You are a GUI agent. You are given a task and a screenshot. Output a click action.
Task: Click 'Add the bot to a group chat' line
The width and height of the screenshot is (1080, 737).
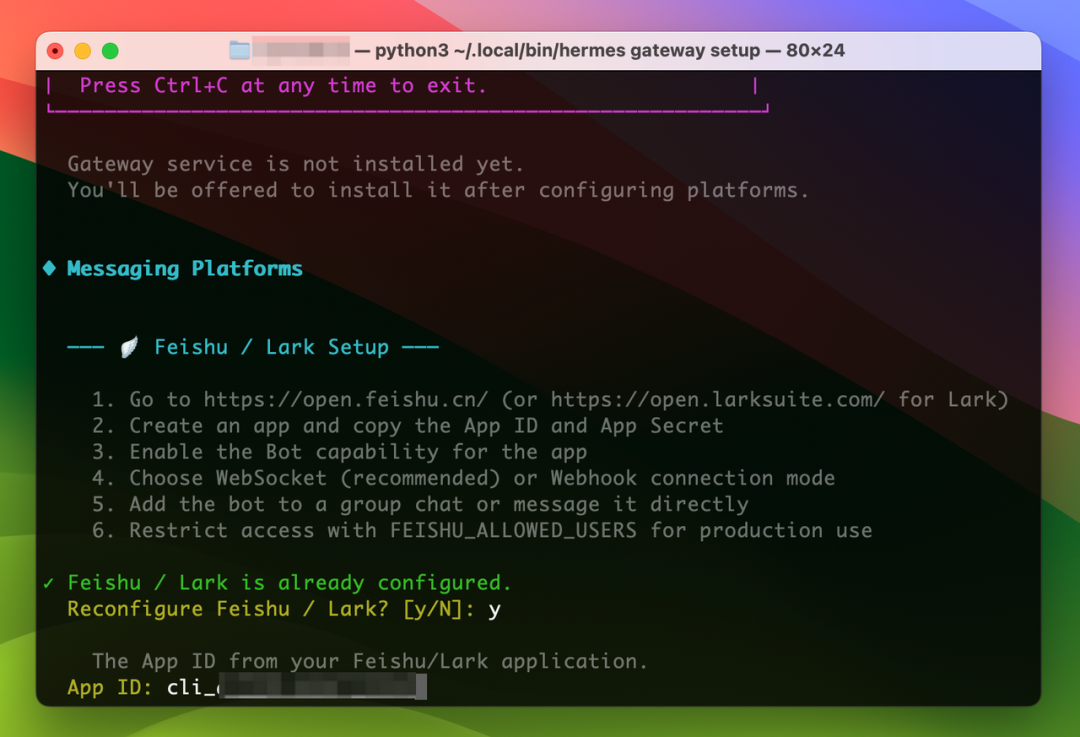420,504
